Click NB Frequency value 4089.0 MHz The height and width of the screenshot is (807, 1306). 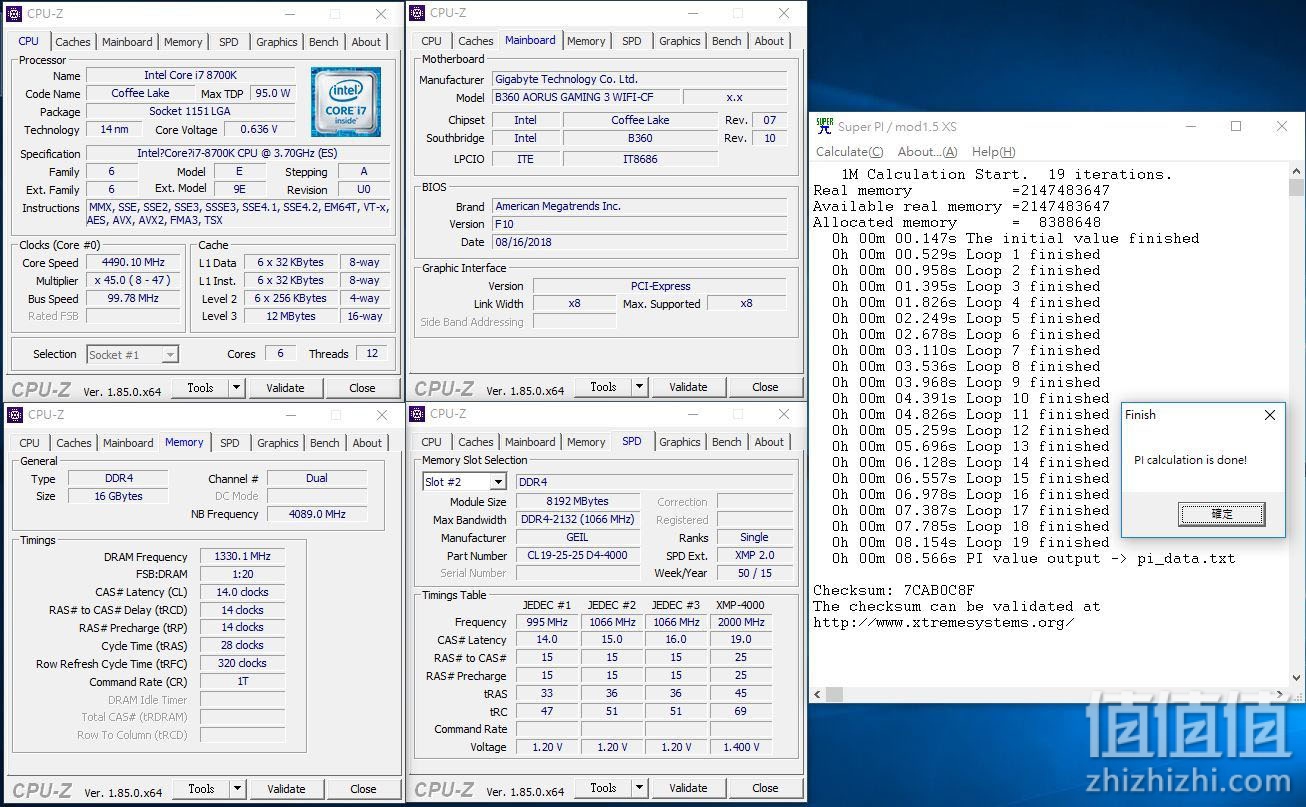317,514
